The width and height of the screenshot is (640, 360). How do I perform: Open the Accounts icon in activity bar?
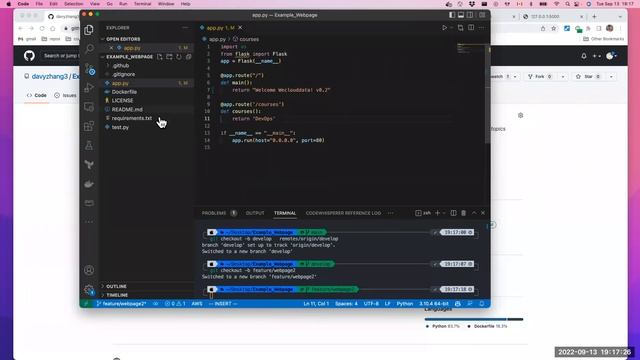[89, 270]
